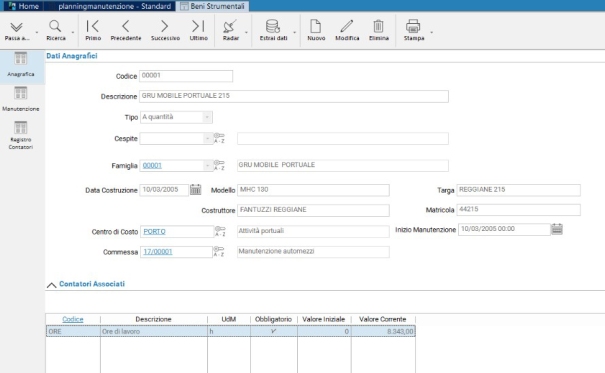Screen dimensions: 605x373
Task: Click the Famiglia description GRU MOBILE PORTUALE
Action: 343,165
